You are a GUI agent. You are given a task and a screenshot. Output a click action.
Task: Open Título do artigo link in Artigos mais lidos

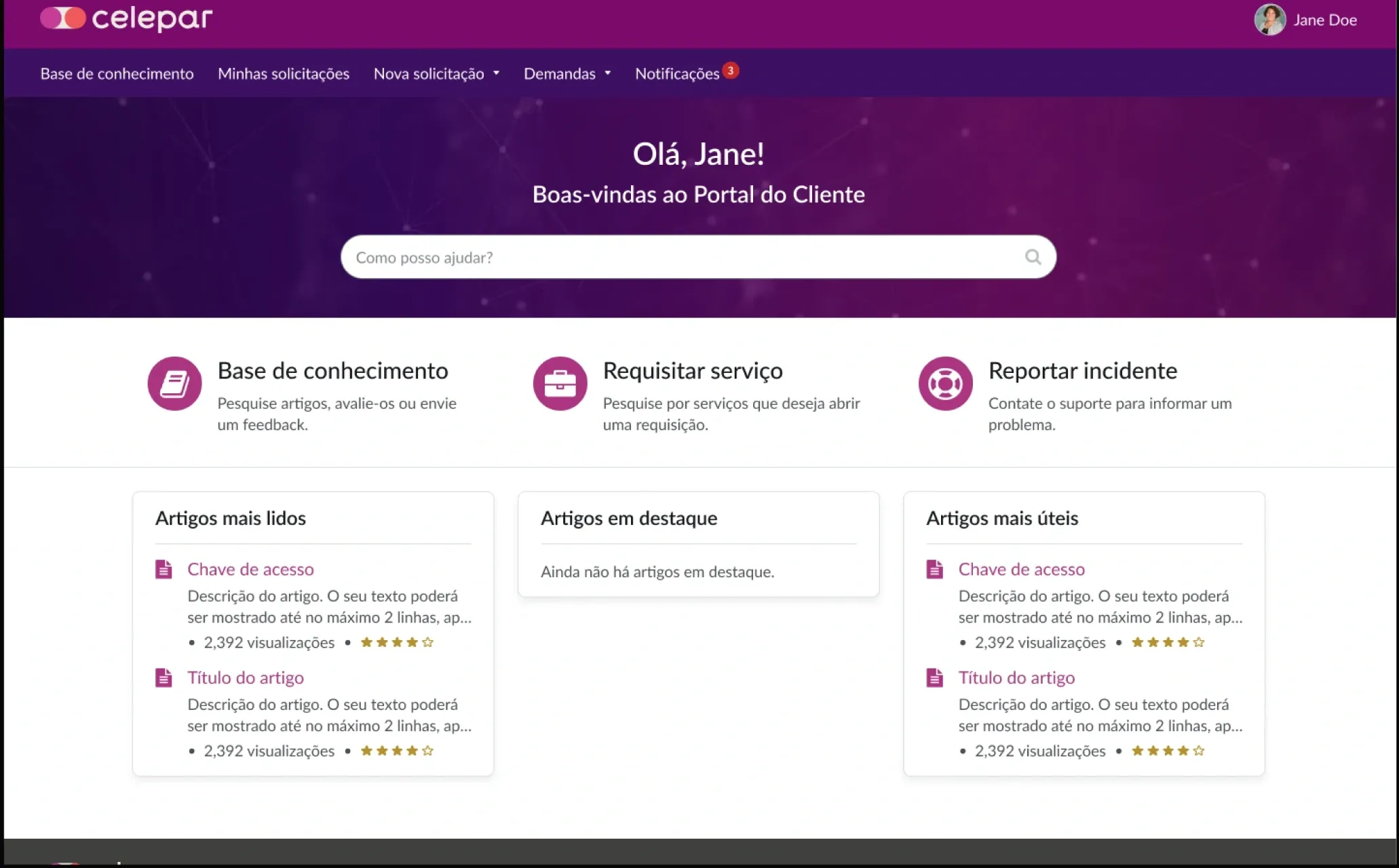(246, 677)
